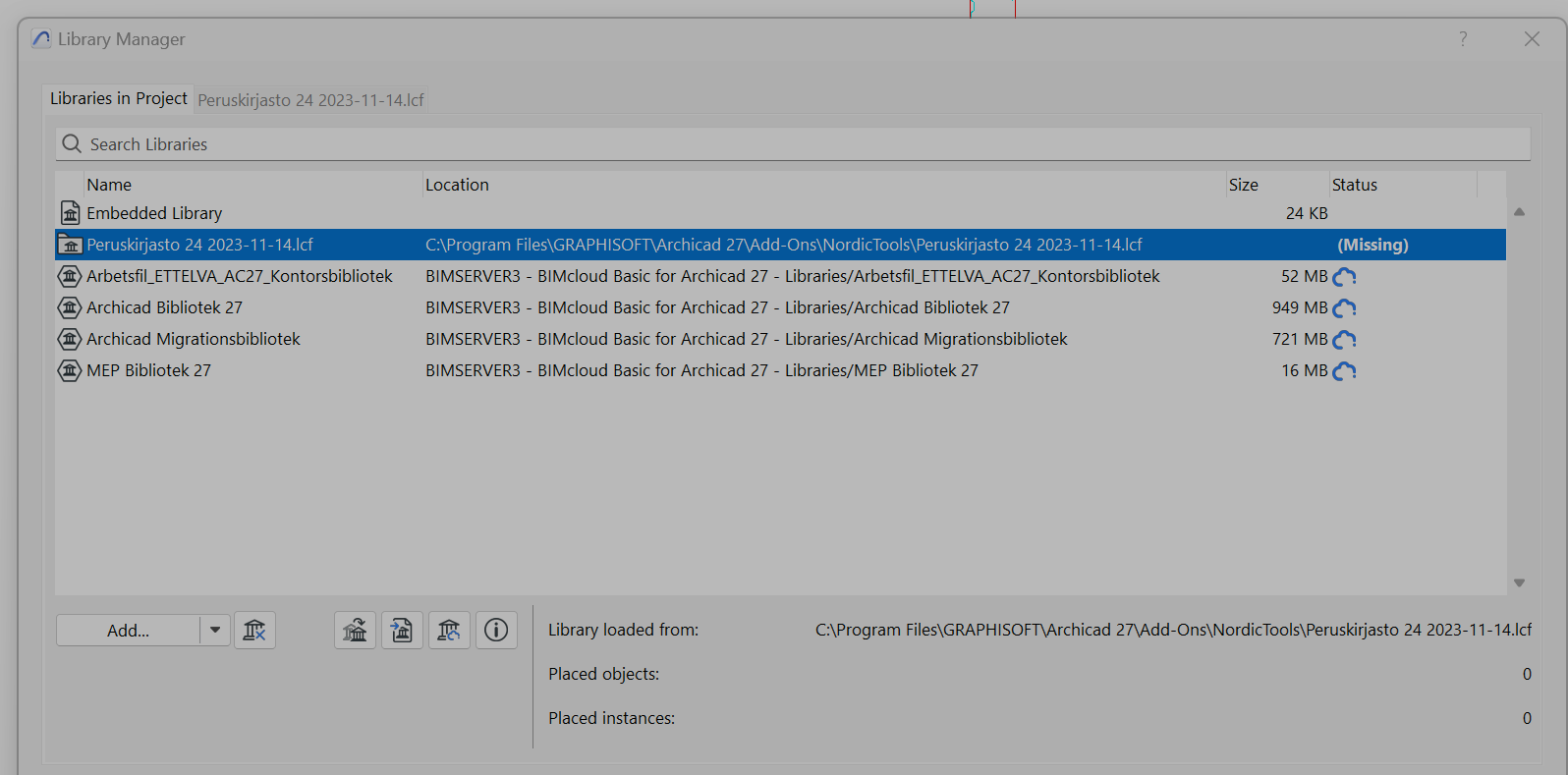
Task: Switch to Libraries in Project tab
Action: tap(118, 98)
